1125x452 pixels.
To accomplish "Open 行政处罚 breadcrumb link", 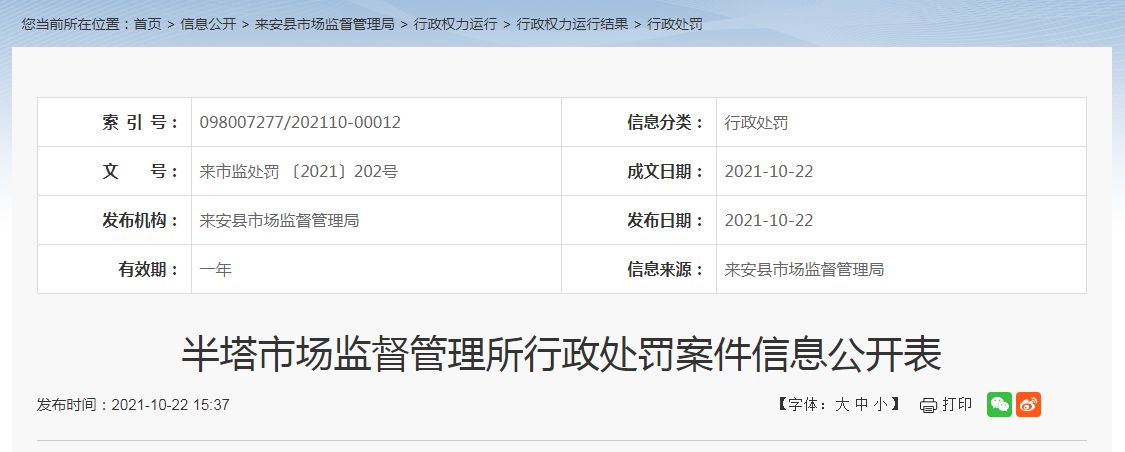I will tap(674, 24).
